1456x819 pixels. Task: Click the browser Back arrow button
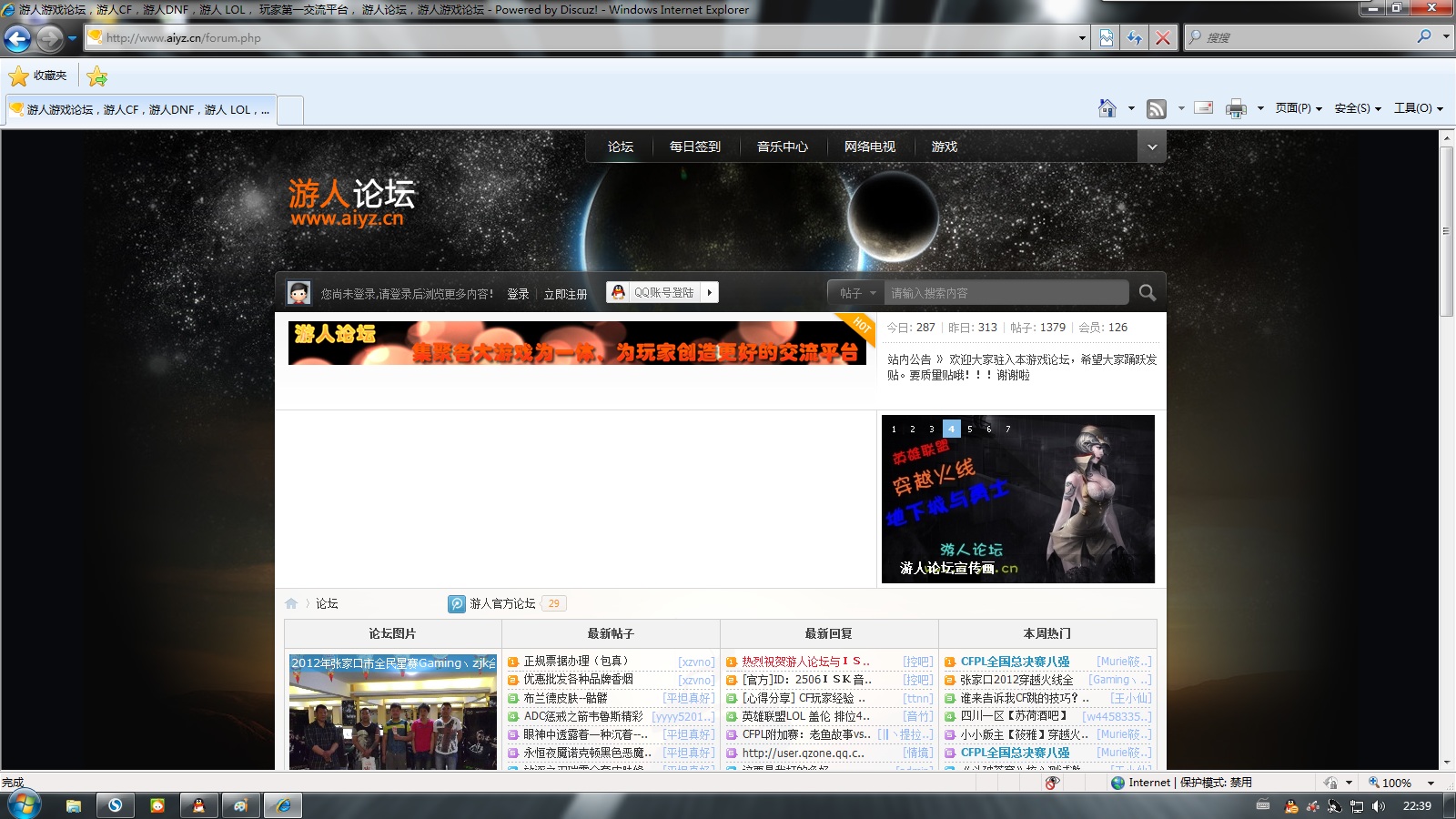17,38
